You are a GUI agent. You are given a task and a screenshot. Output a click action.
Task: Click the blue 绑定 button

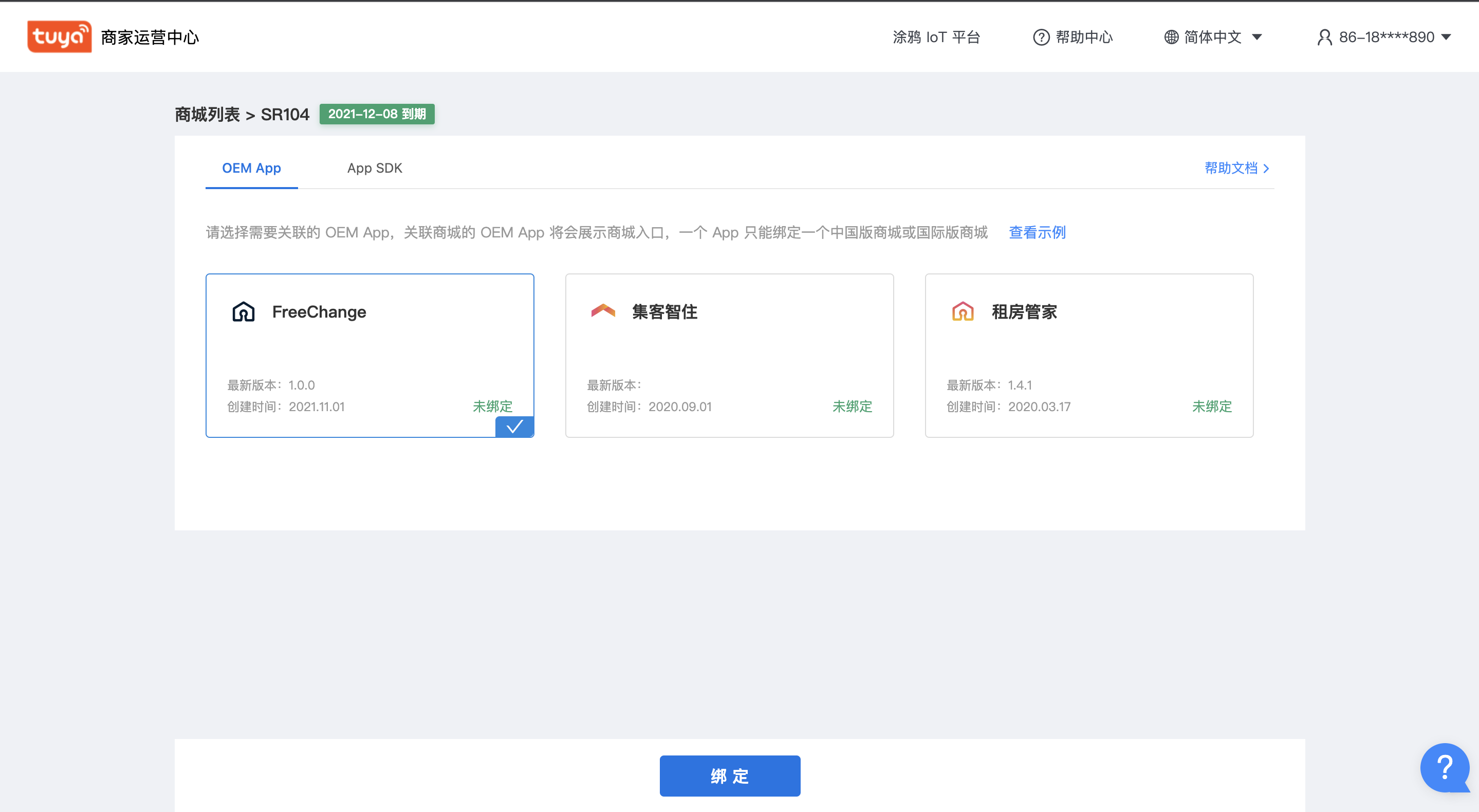point(729,776)
